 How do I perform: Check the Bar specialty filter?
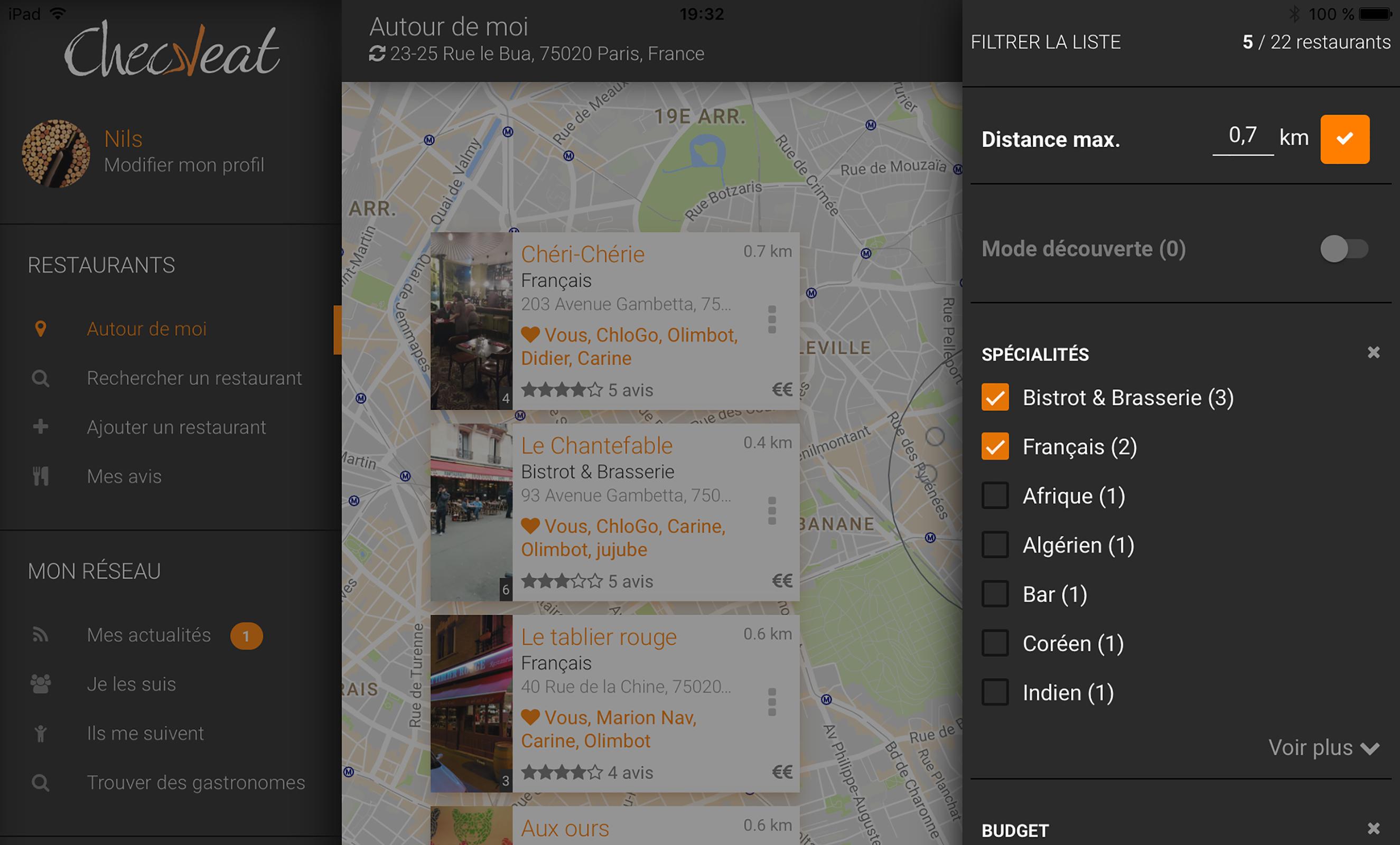point(995,594)
